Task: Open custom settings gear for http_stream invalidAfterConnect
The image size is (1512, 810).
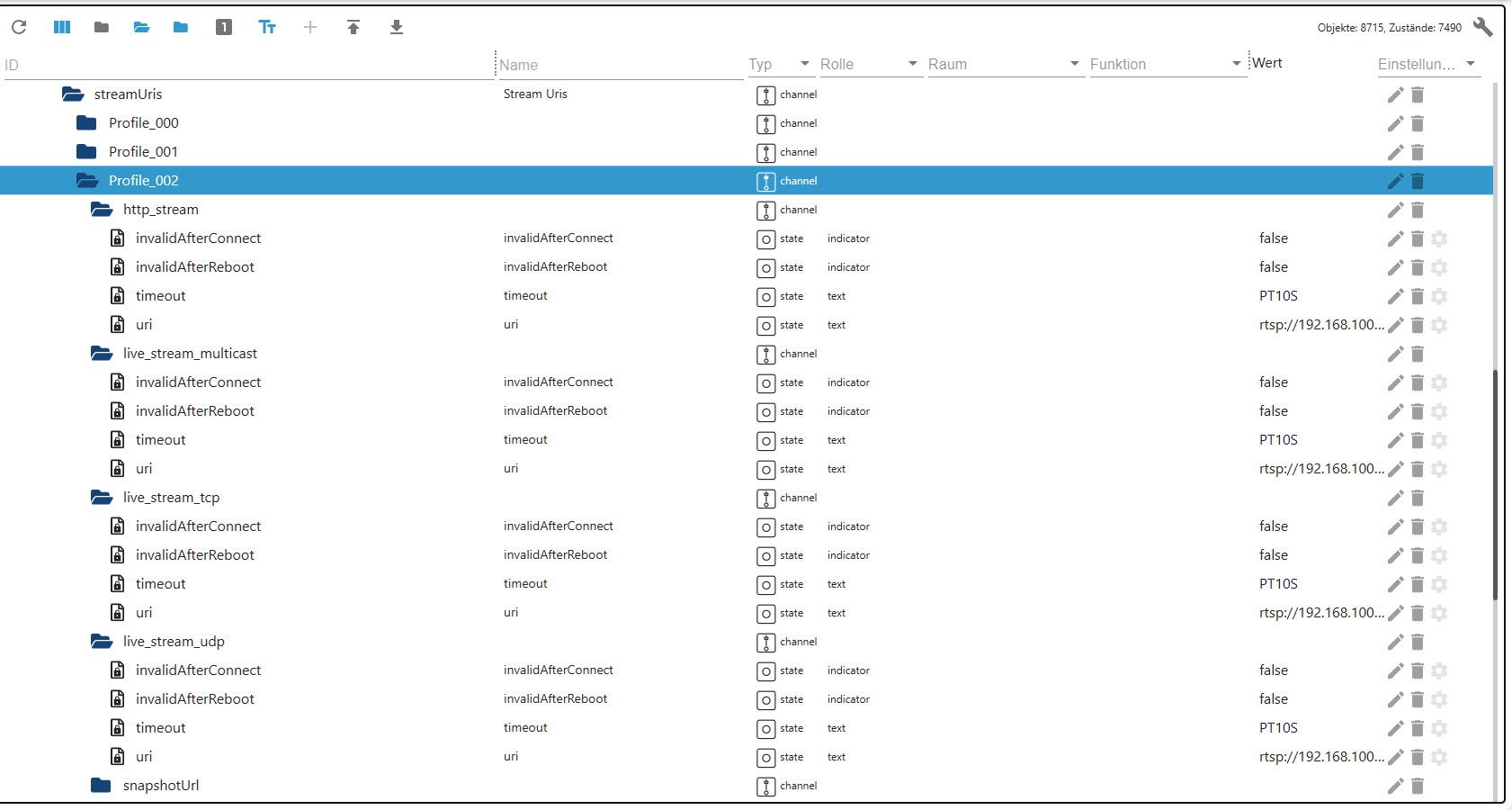Action: coord(1439,238)
